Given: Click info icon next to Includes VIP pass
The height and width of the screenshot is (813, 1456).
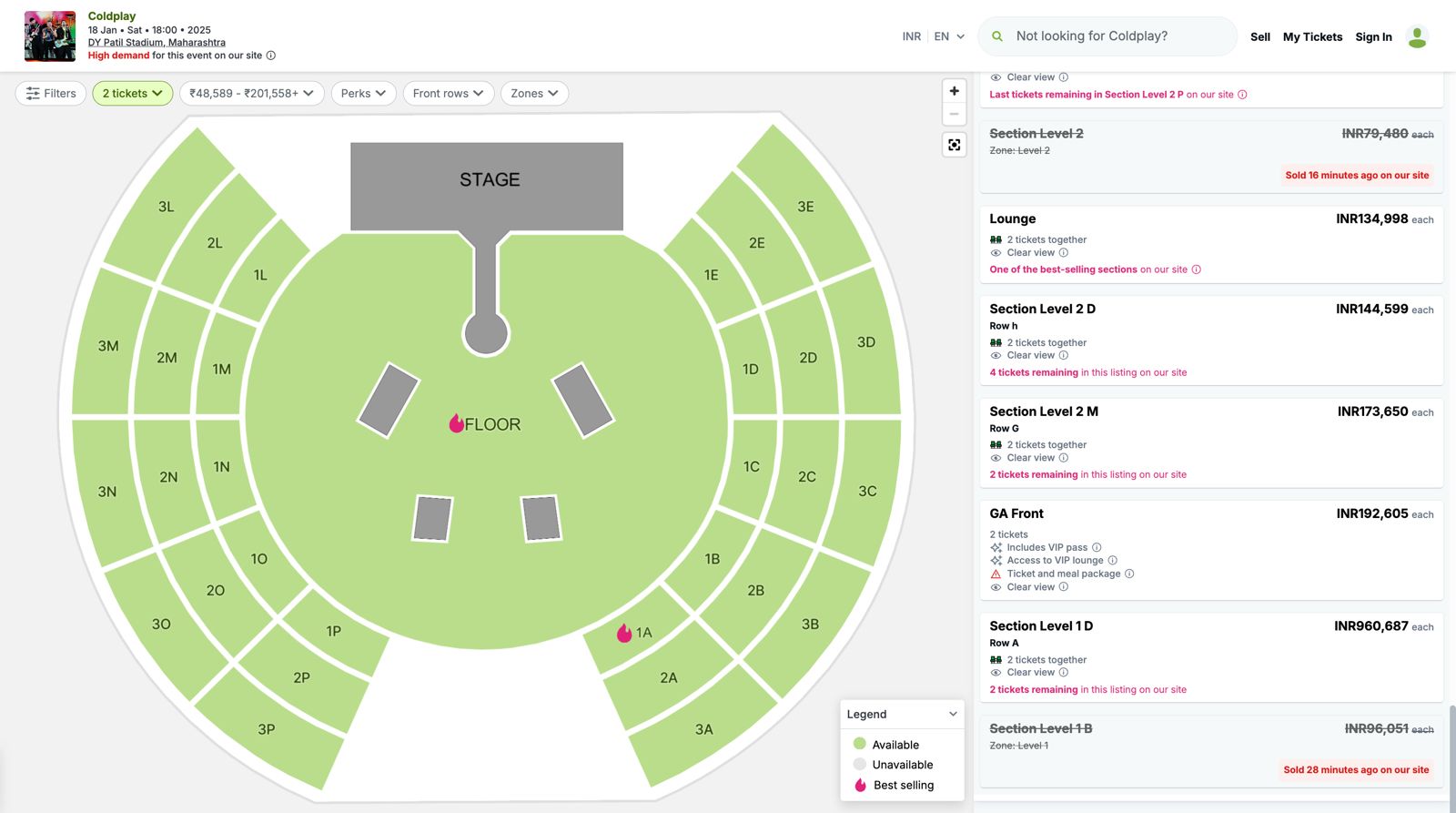Looking at the screenshot, I should [1097, 547].
